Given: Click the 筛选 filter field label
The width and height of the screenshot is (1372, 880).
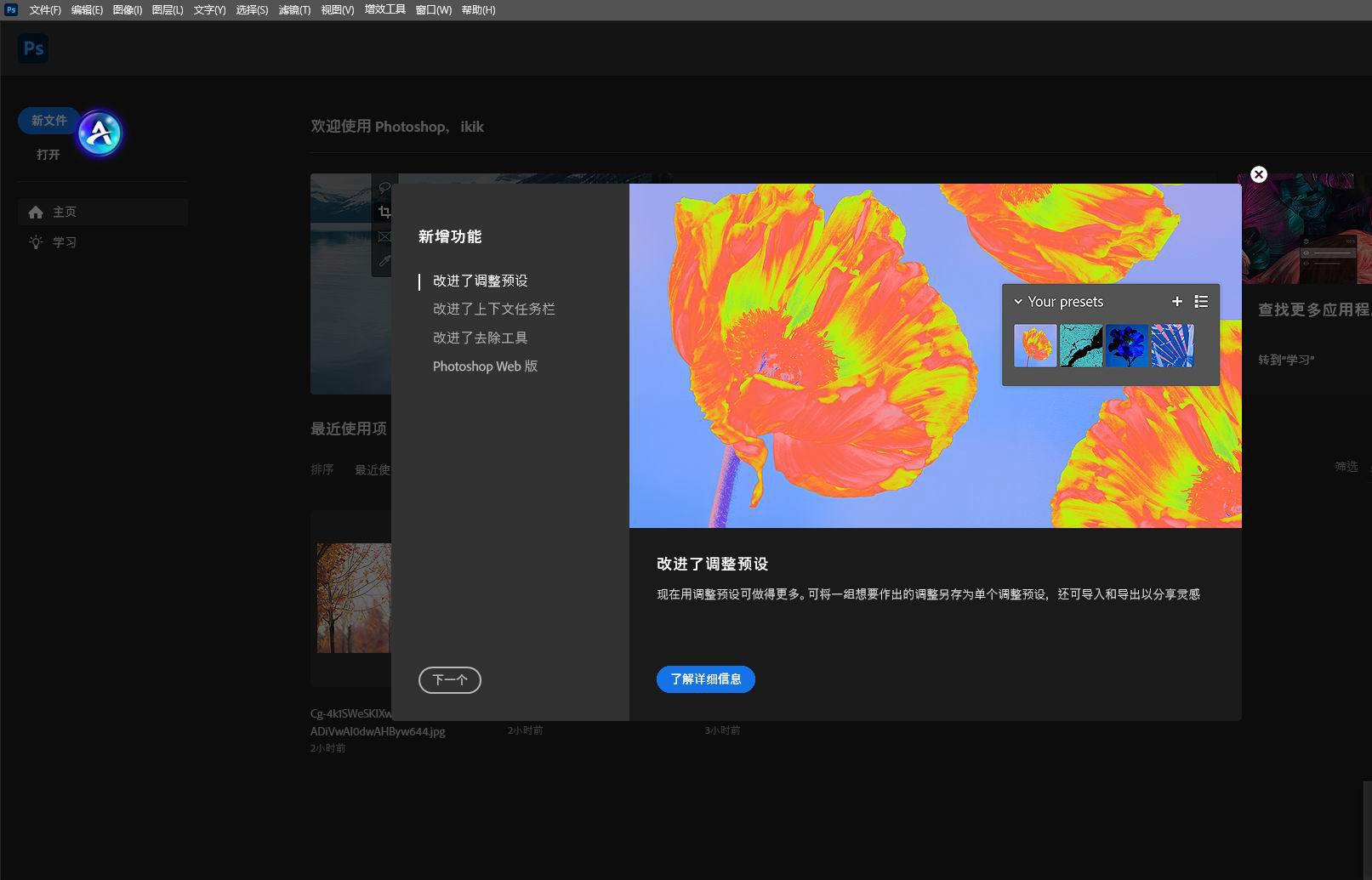Looking at the screenshot, I should [1346, 467].
